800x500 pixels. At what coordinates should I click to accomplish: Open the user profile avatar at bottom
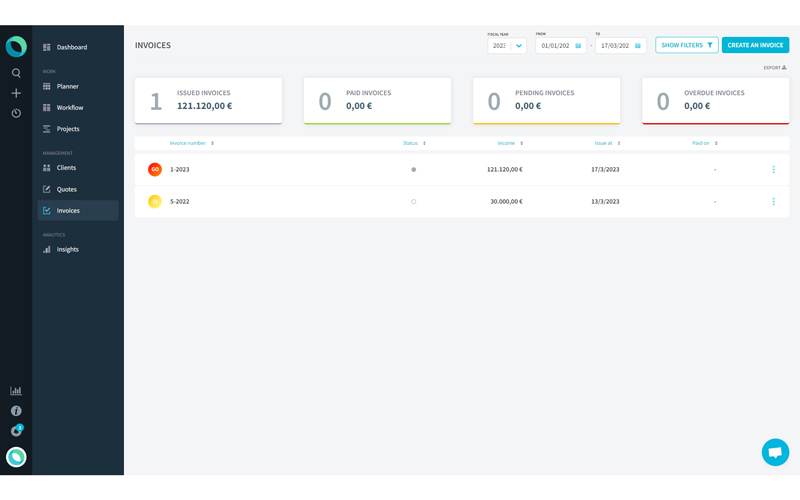point(16,457)
